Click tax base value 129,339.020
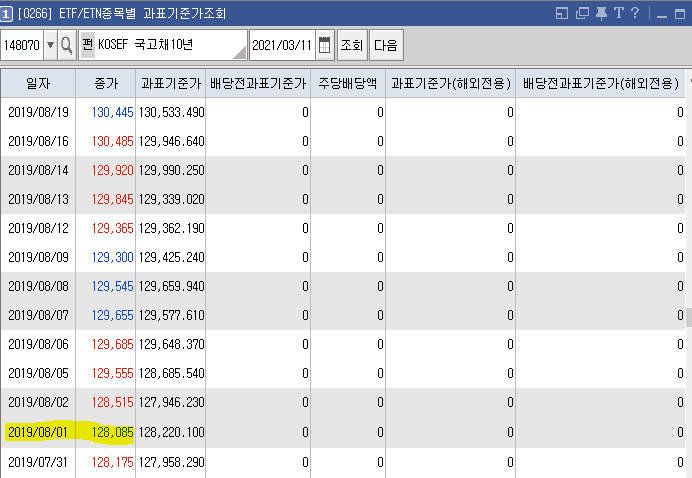The height and width of the screenshot is (478, 692). (x=171, y=199)
